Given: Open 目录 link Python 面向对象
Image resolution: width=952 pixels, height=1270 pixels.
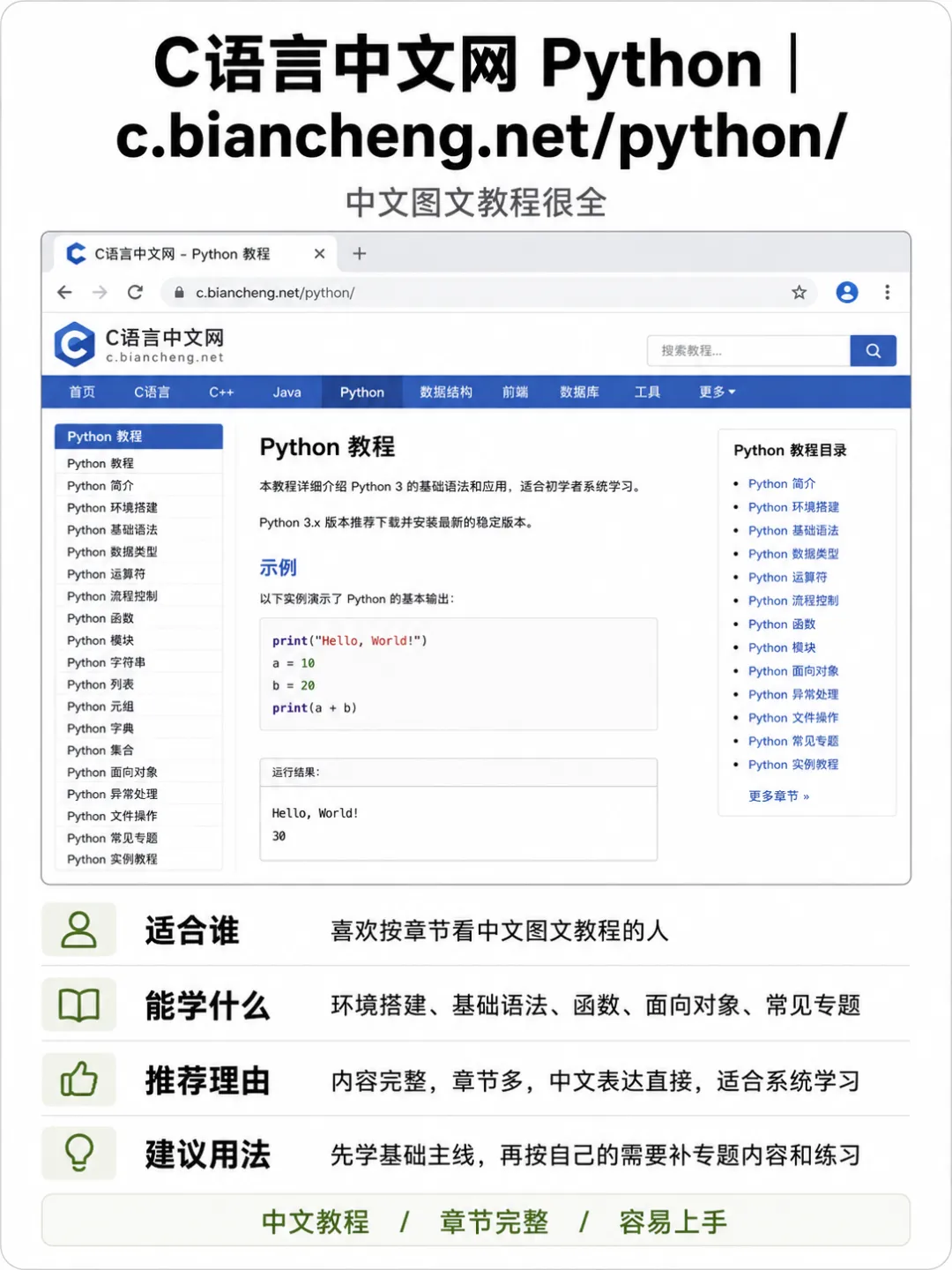Looking at the screenshot, I should [793, 671].
